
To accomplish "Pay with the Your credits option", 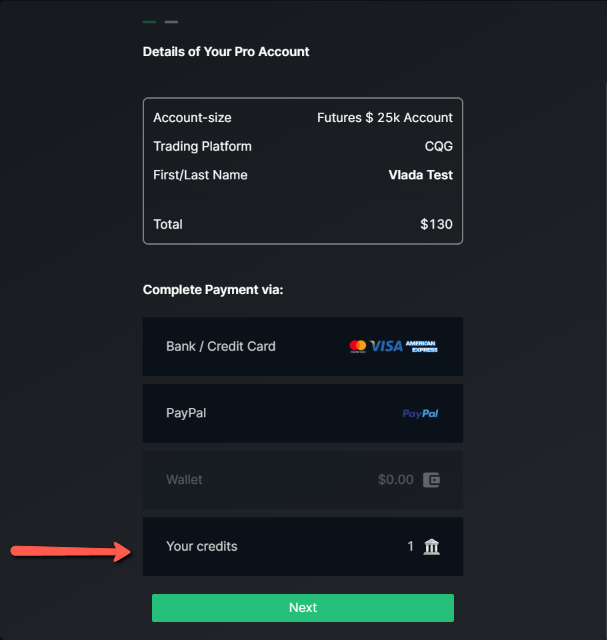I will [x=202, y=546].
